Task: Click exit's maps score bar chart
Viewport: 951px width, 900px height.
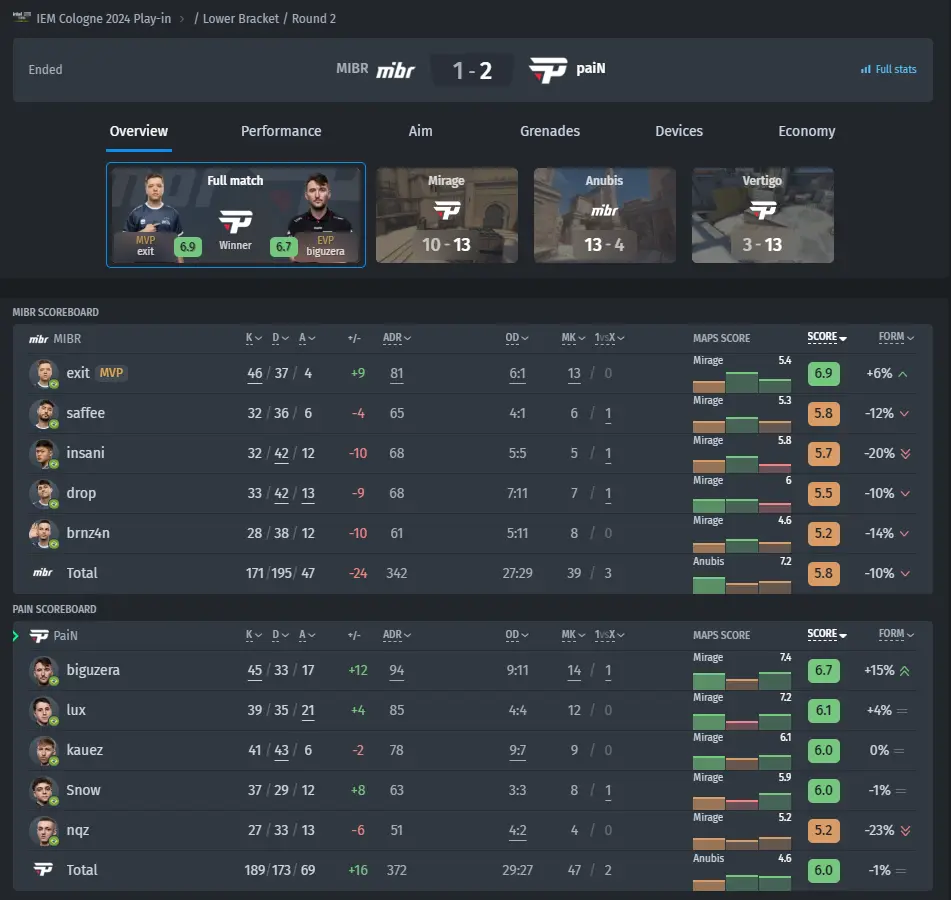Action: coord(742,382)
